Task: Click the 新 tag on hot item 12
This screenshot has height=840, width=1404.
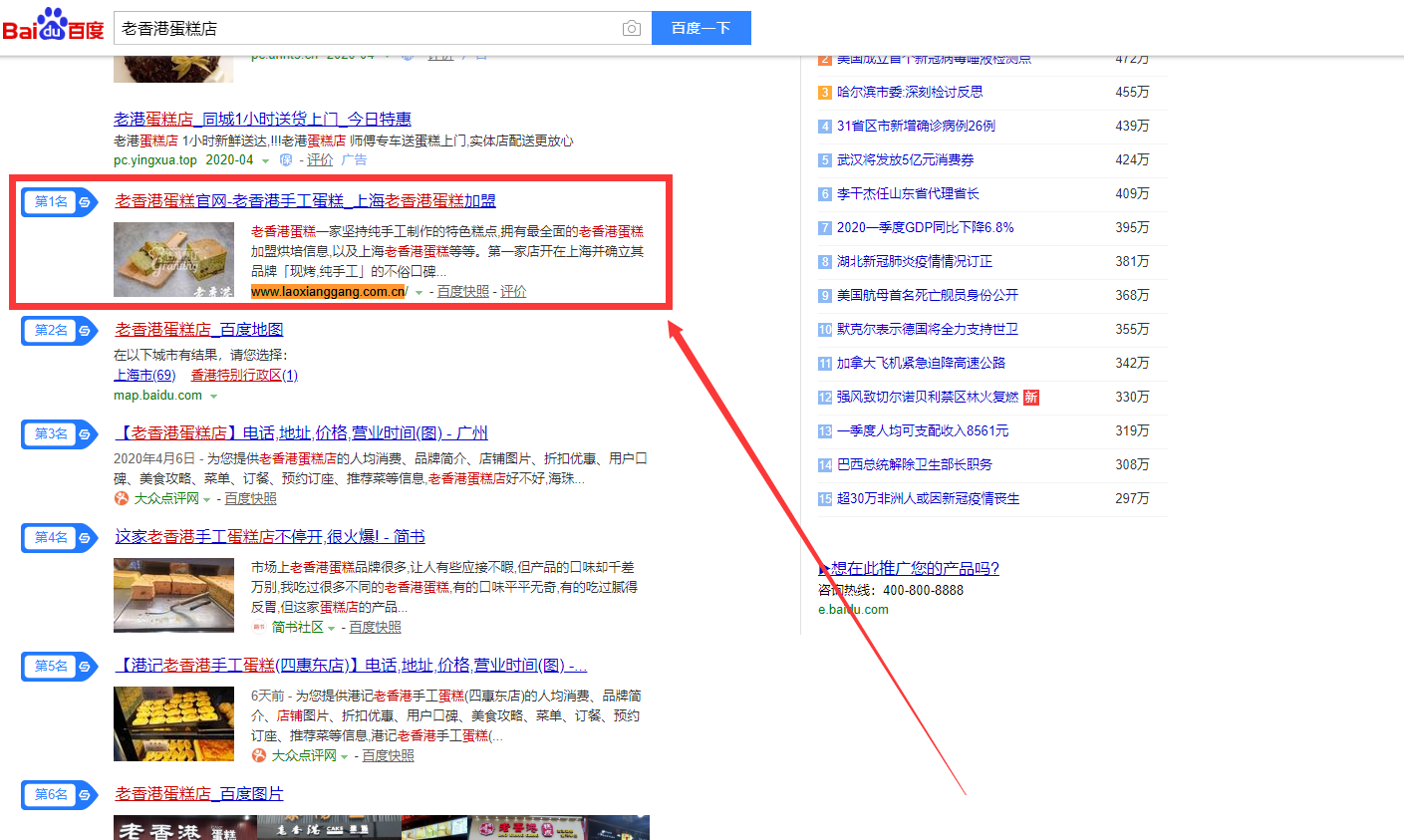Action: pos(1031,397)
